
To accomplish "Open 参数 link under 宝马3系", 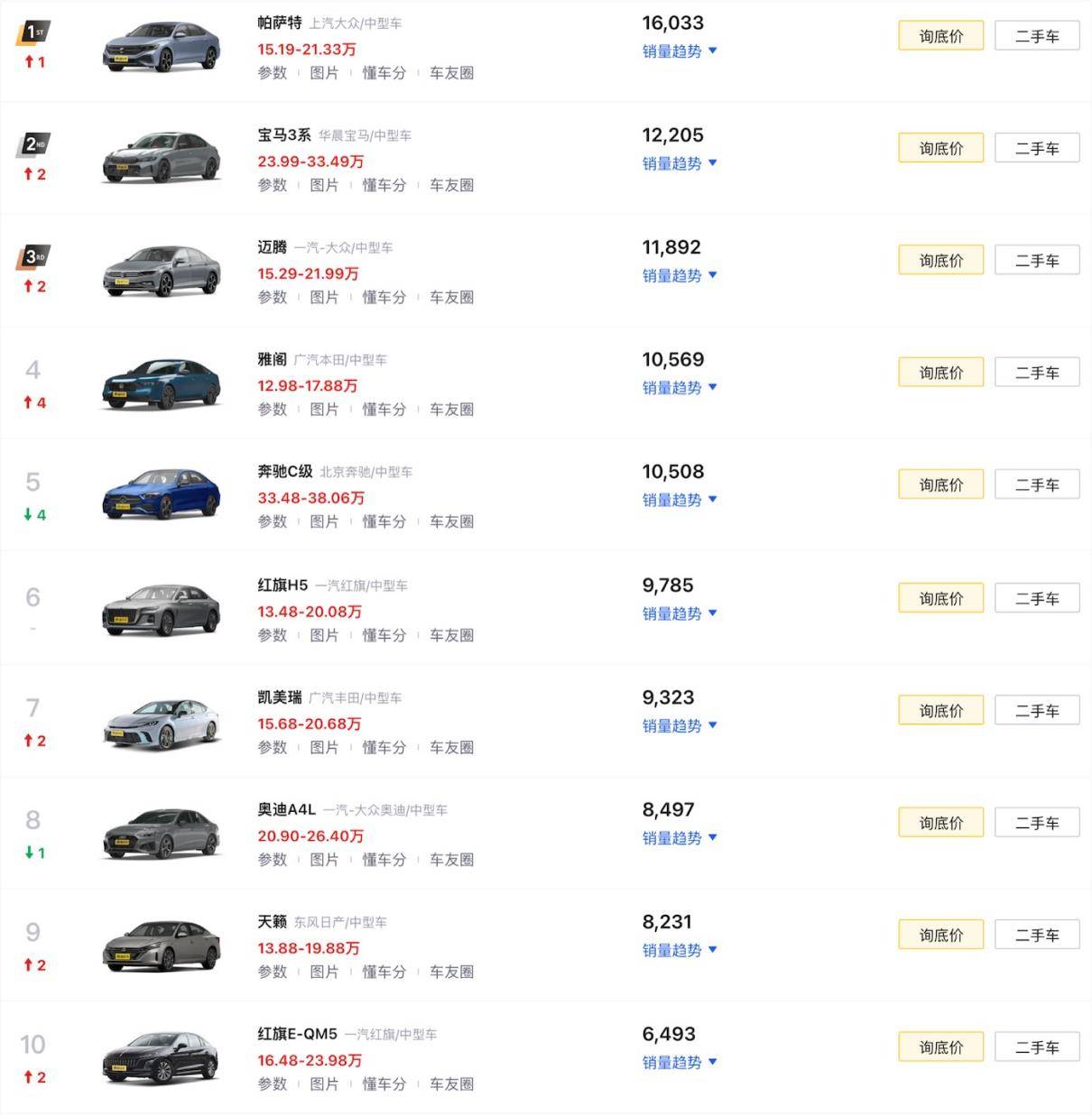I will tap(273, 185).
